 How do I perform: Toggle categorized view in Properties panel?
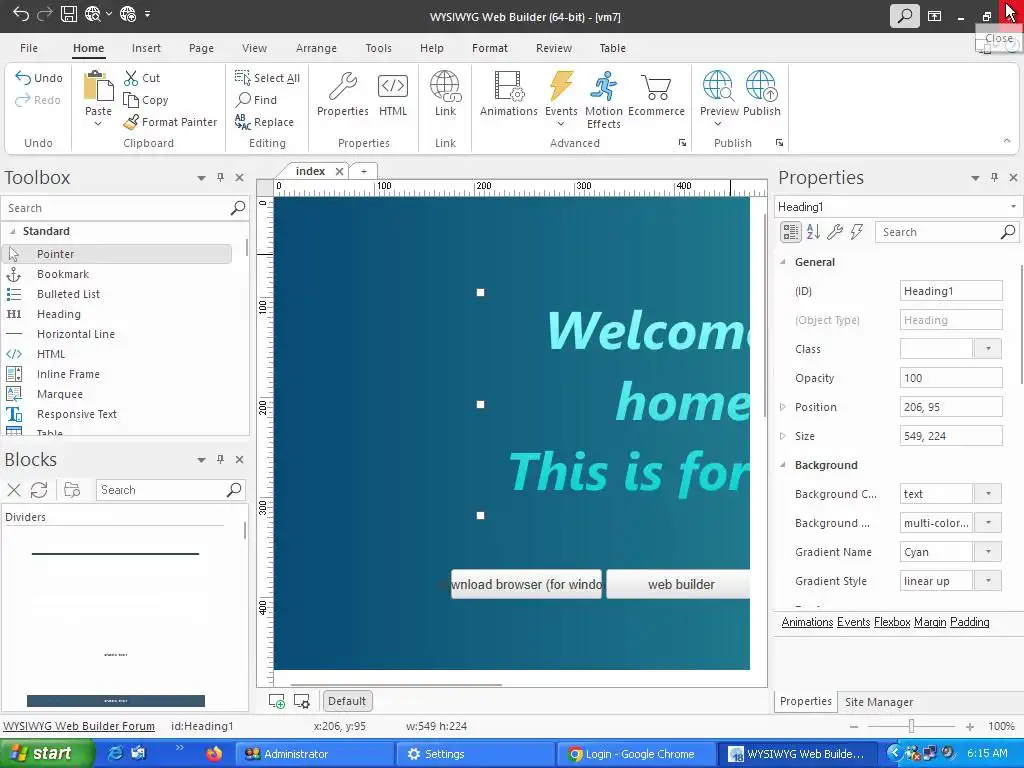click(x=791, y=231)
